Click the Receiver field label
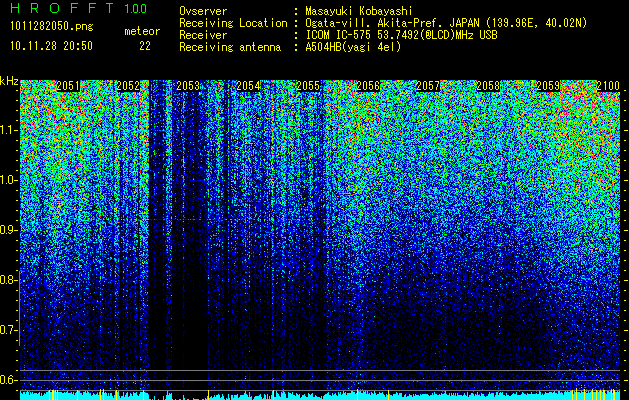The image size is (629, 400). point(203,35)
